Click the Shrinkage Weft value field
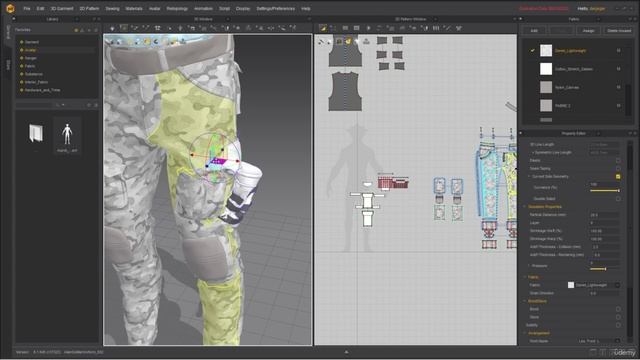Screen dimensions: 640x360 [604, 231]
